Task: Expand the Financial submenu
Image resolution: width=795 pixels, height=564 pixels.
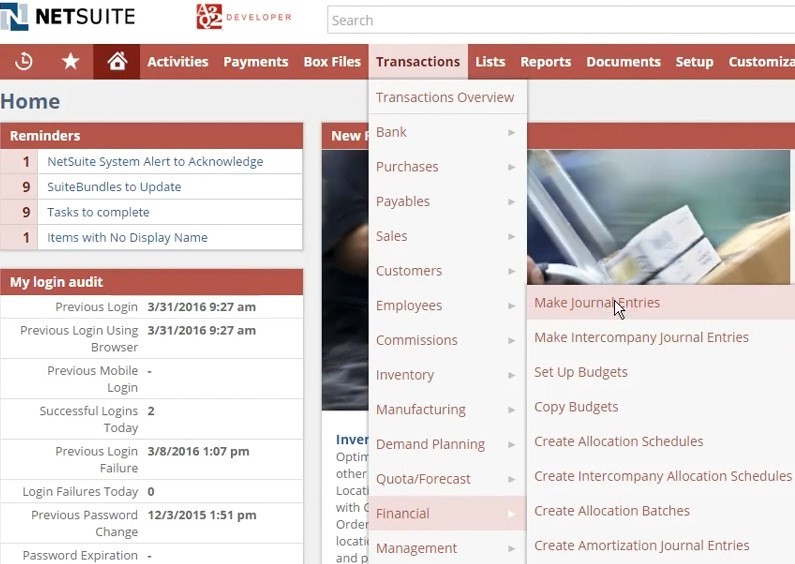Action: (448, 513)
